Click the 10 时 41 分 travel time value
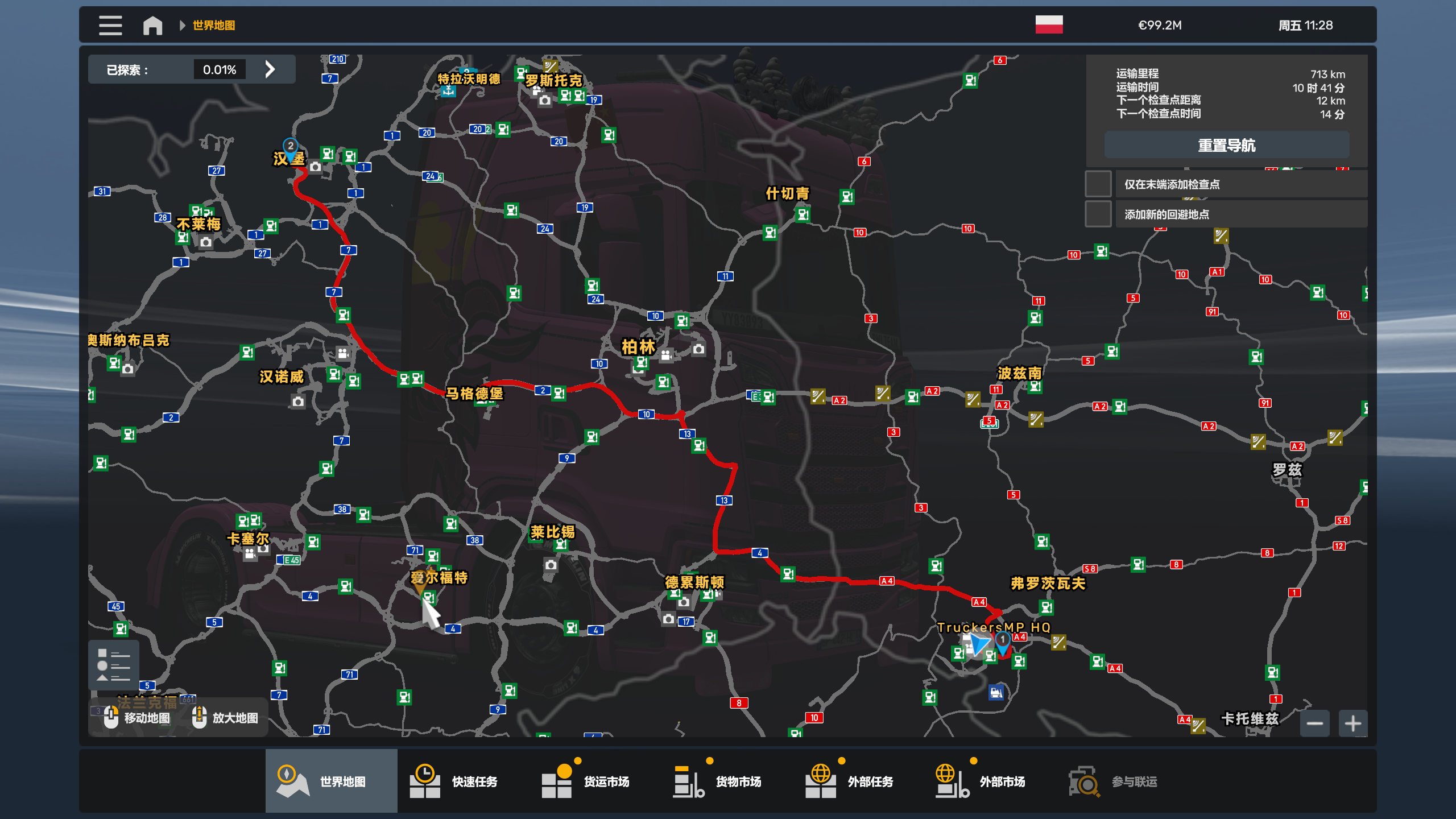 click(x=1318, y=88)
